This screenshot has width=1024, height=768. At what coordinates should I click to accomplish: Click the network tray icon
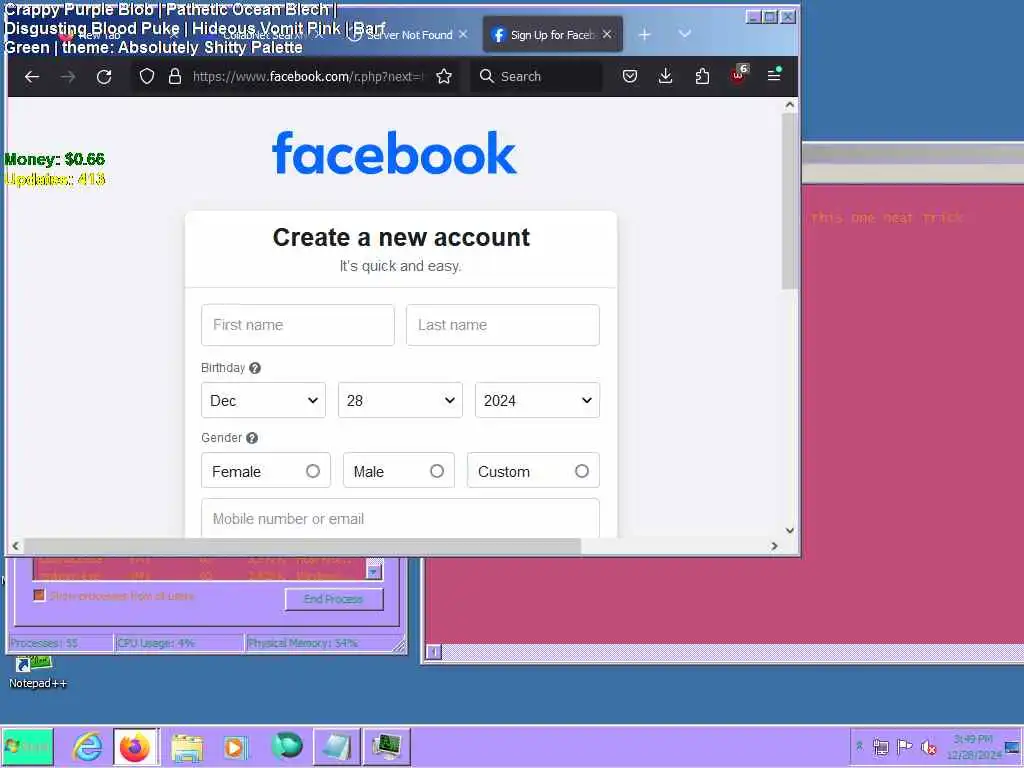(880, 746)
